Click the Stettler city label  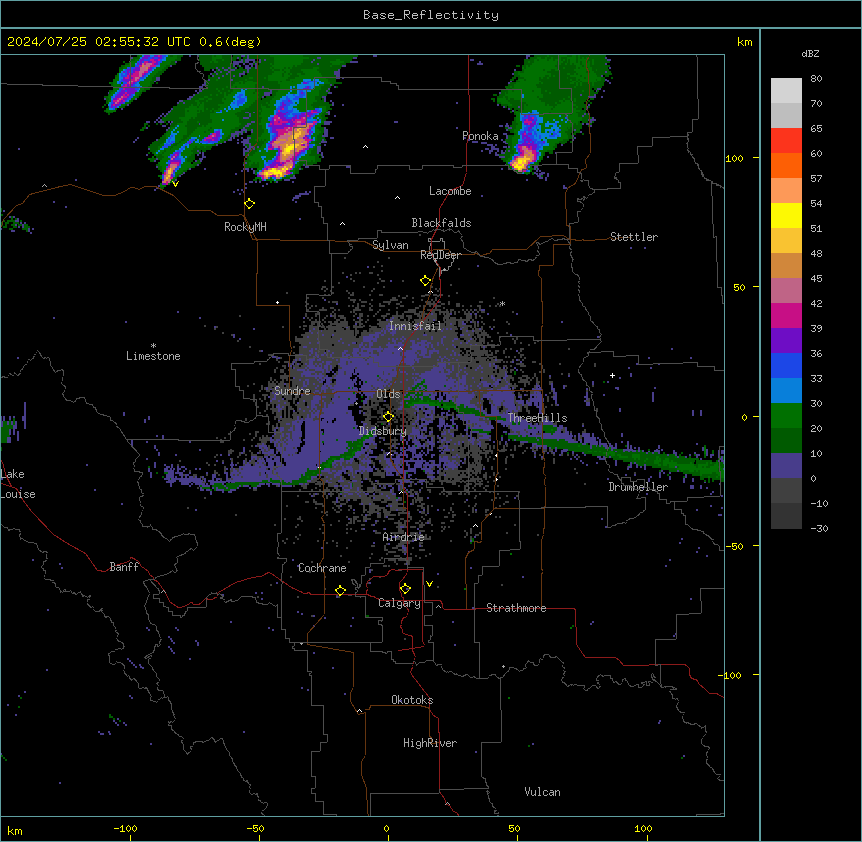coord(634,237)
